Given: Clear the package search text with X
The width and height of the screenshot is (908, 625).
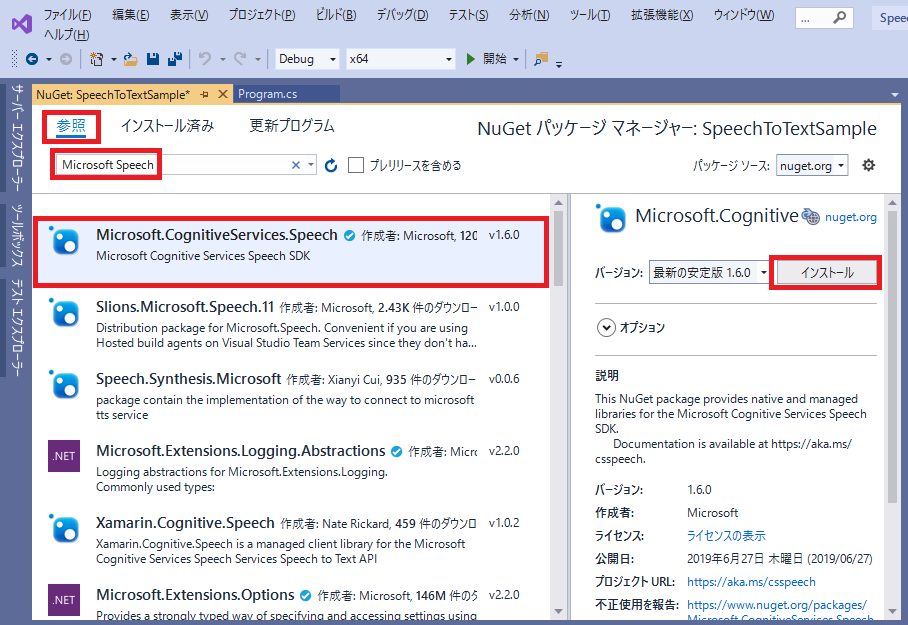Looking at the screenshot, I should point(296,165).
